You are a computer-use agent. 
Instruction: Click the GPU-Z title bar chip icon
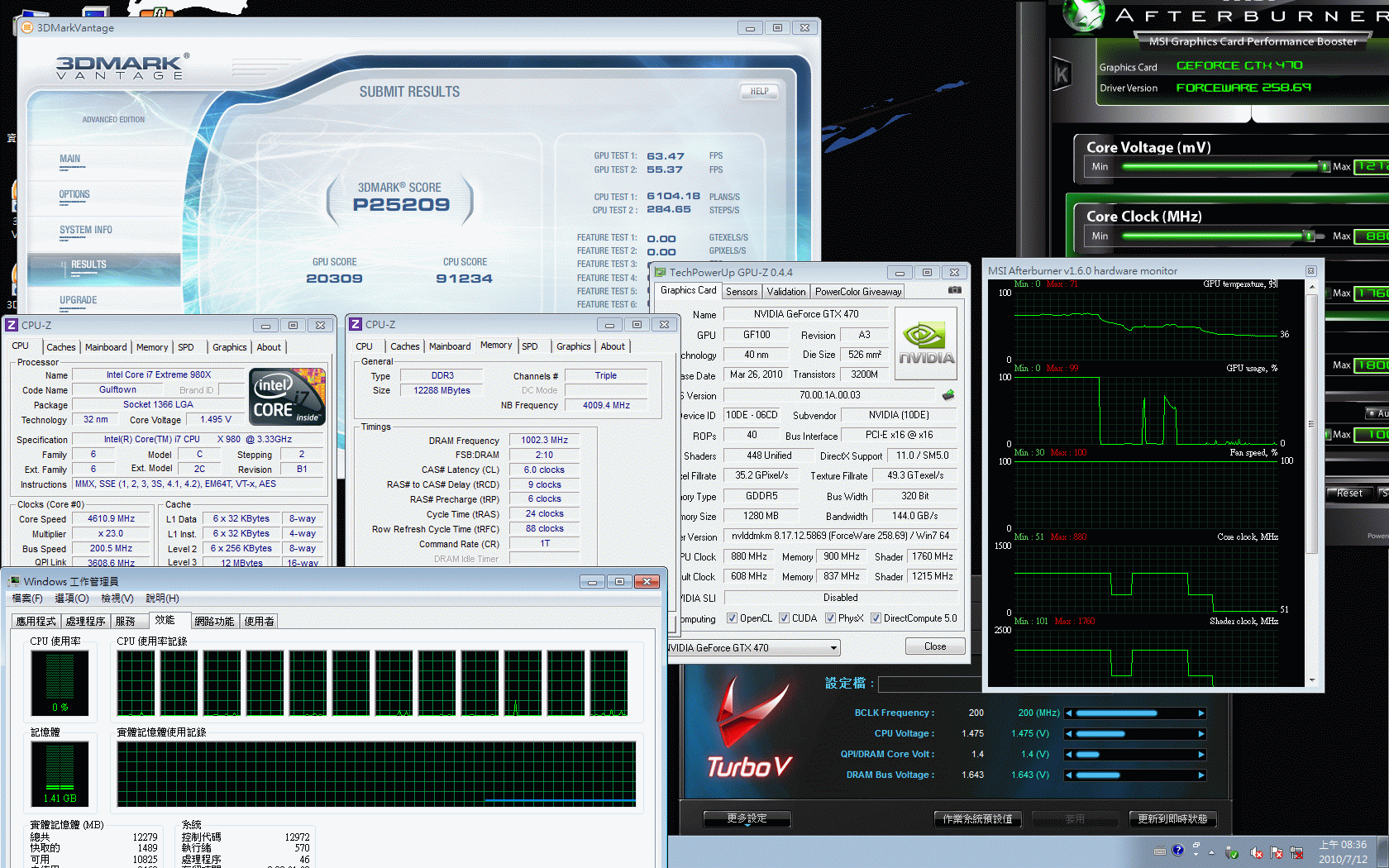point(660,272)
